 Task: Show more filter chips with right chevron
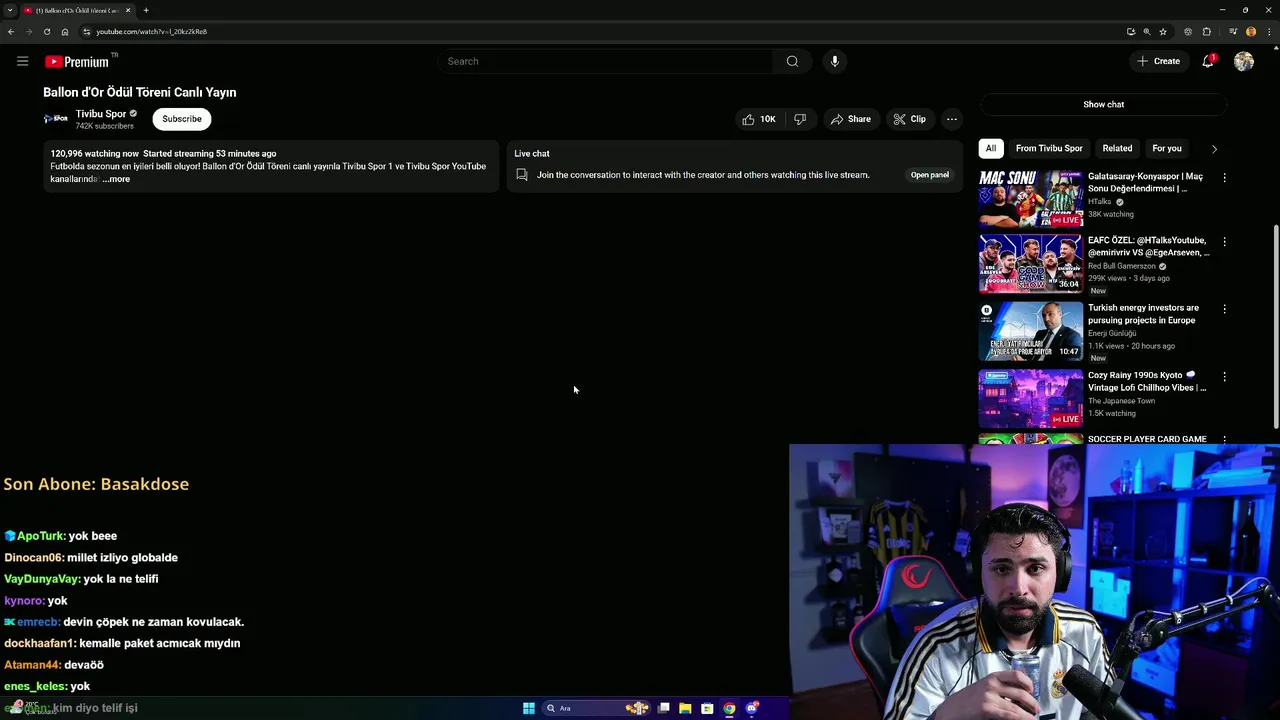(x=1214, y=149)
